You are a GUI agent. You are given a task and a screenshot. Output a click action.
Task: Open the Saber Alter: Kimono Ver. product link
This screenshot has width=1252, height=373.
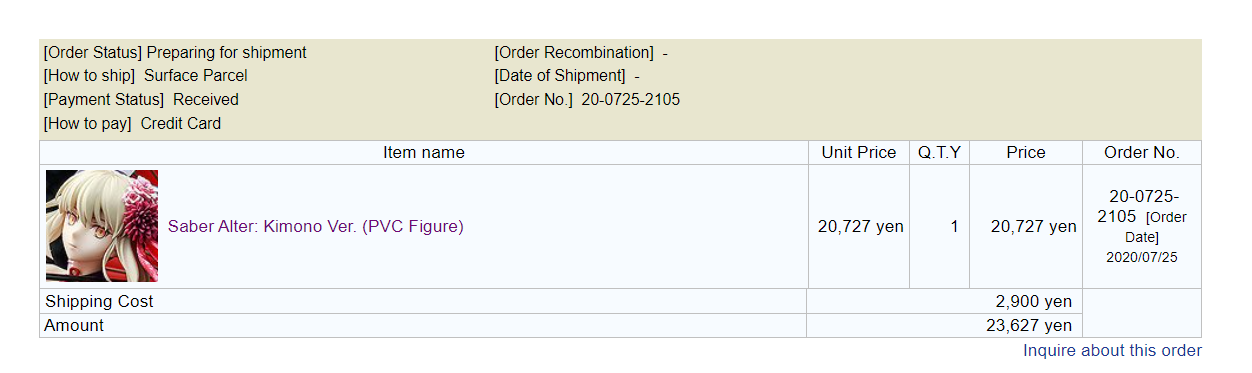(x=316, y=227)
